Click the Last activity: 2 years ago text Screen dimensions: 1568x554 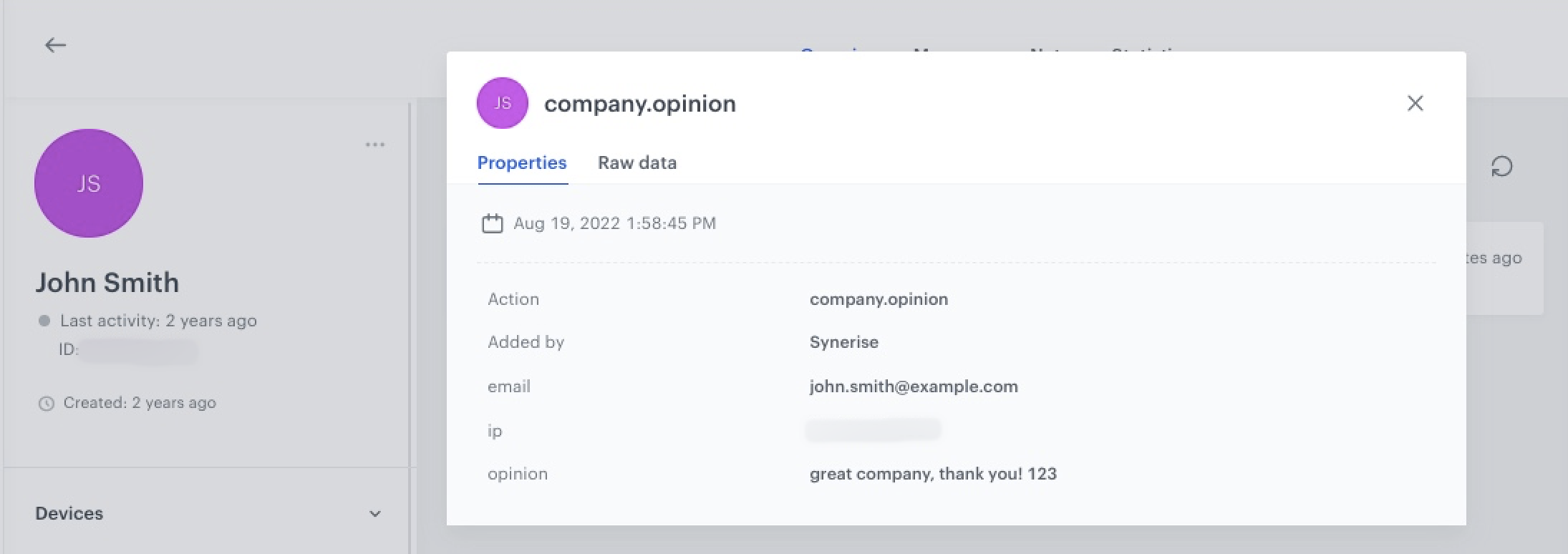pos(158,321)
